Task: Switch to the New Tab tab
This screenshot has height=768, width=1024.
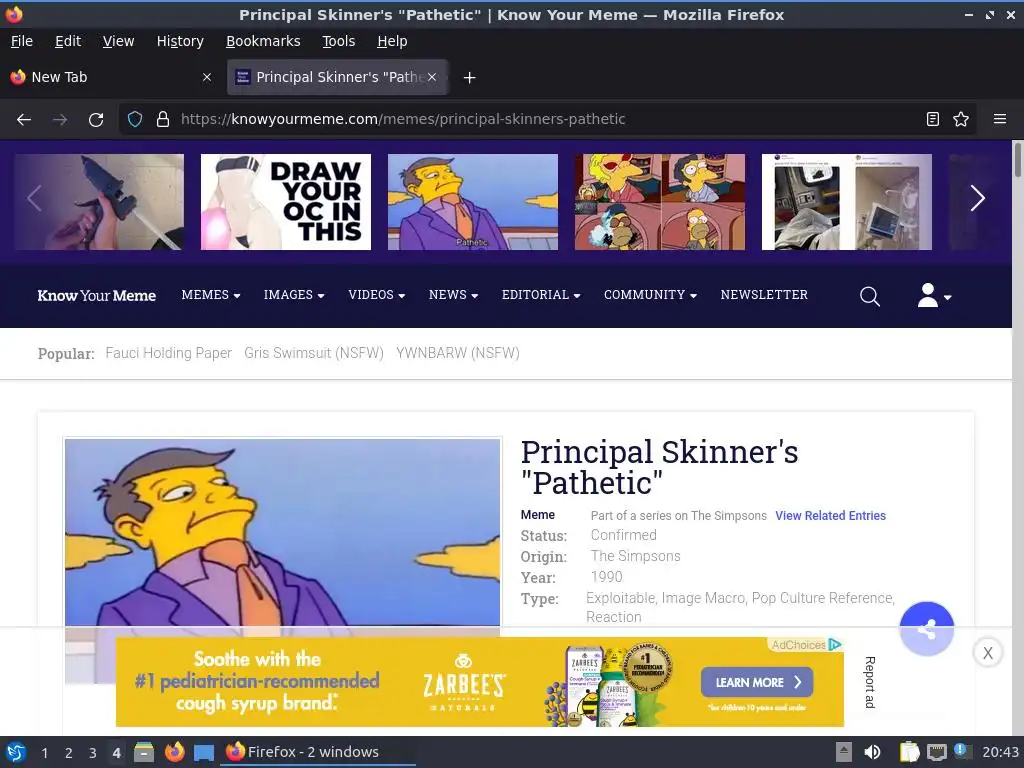Action: [111, 77]
